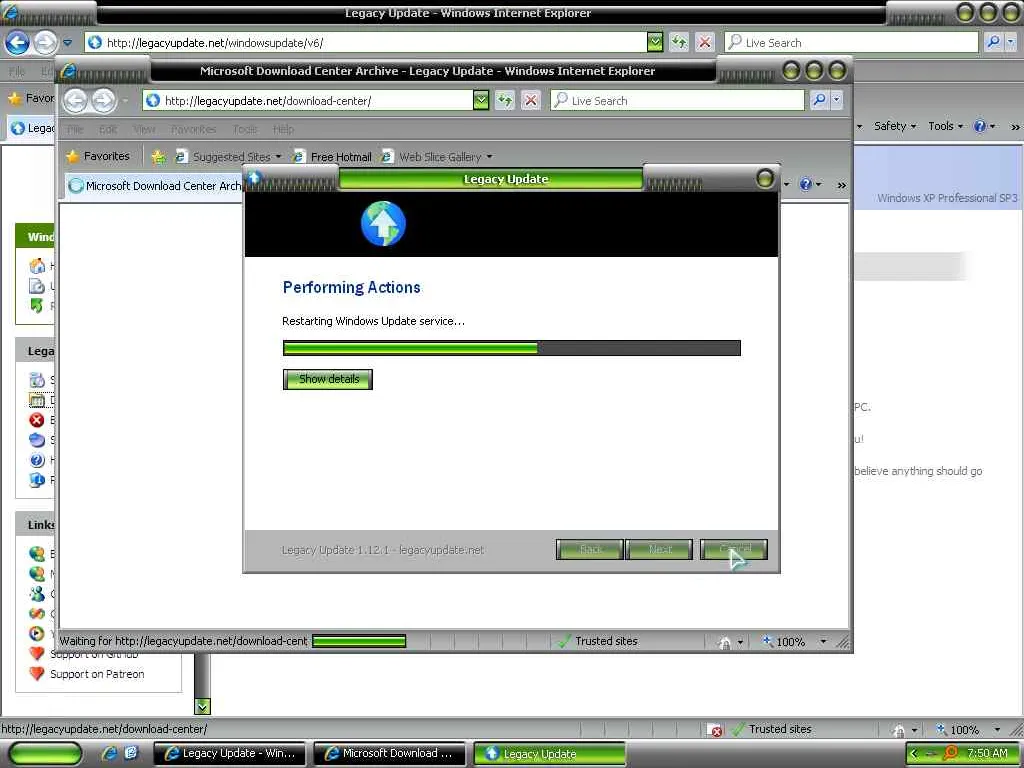Click Legacy Update taskbar button
Screen dimensions: 1024x768
pos(549,754)
